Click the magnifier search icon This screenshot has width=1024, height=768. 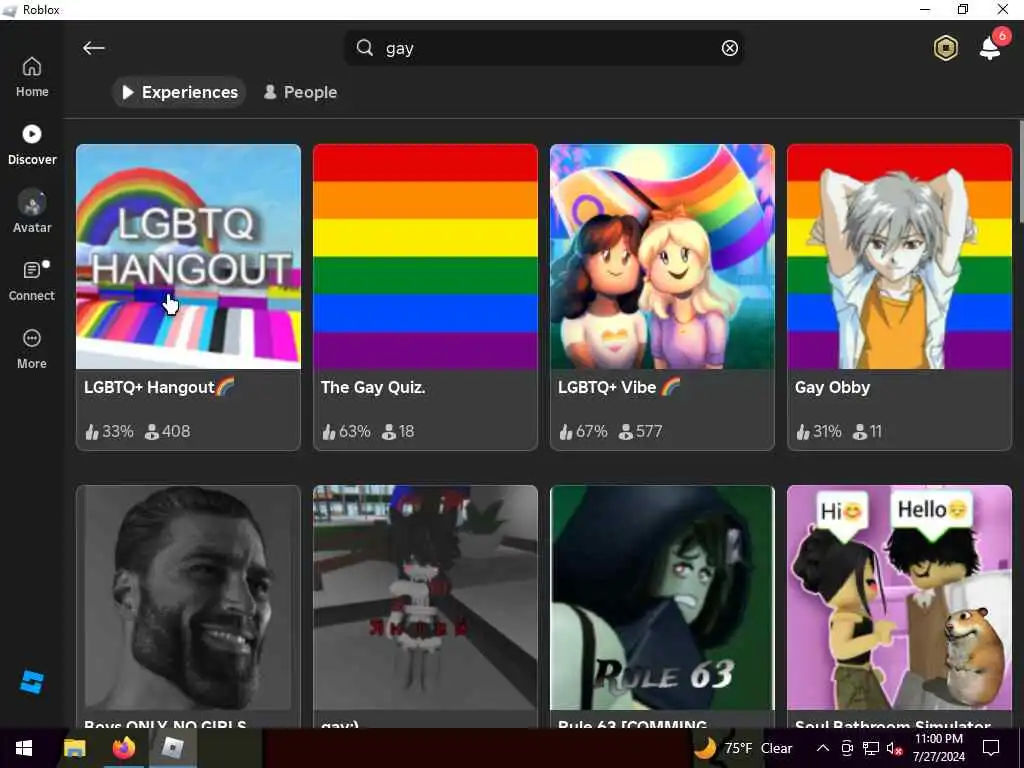coord(364,48)
